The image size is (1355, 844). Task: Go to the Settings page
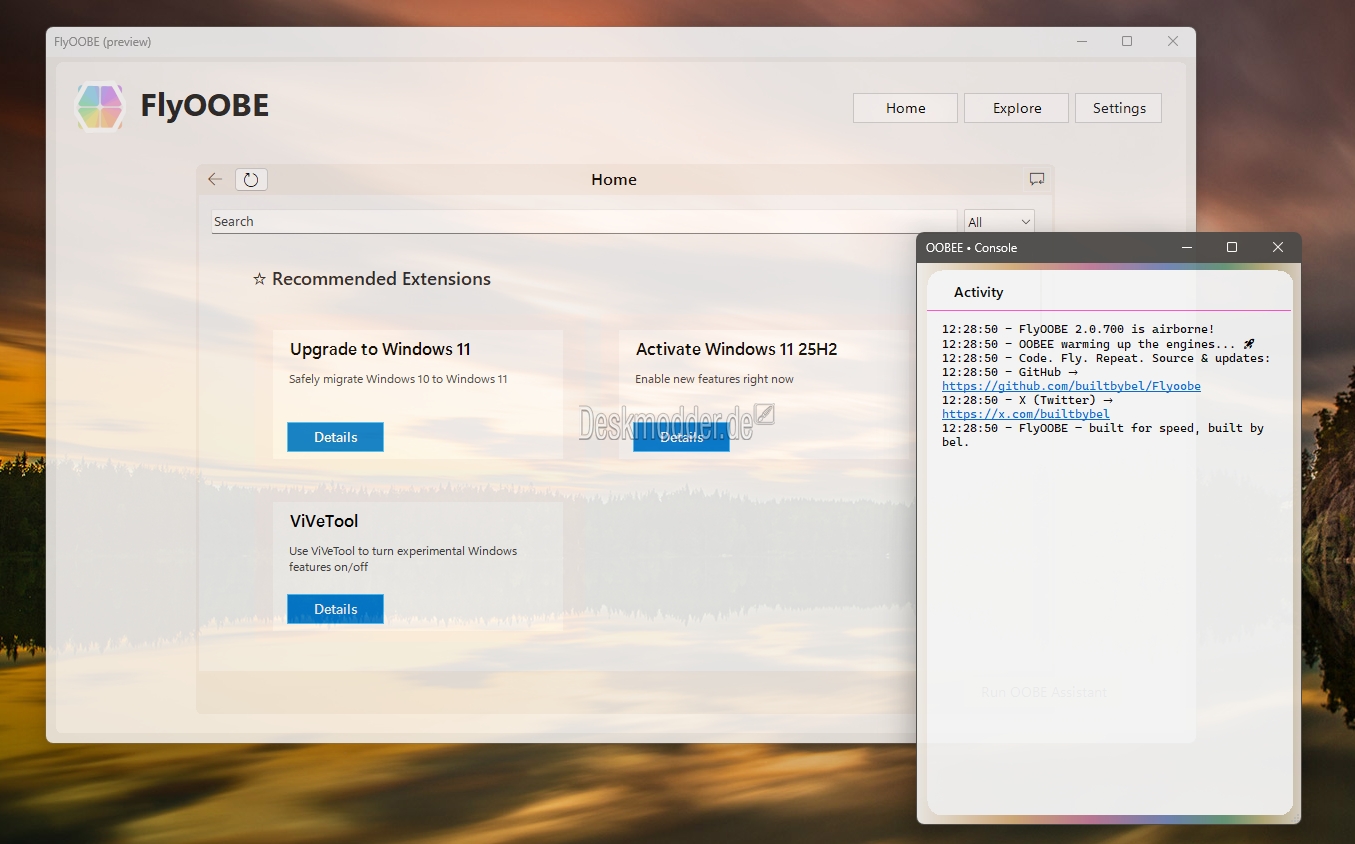(1118, 108)
